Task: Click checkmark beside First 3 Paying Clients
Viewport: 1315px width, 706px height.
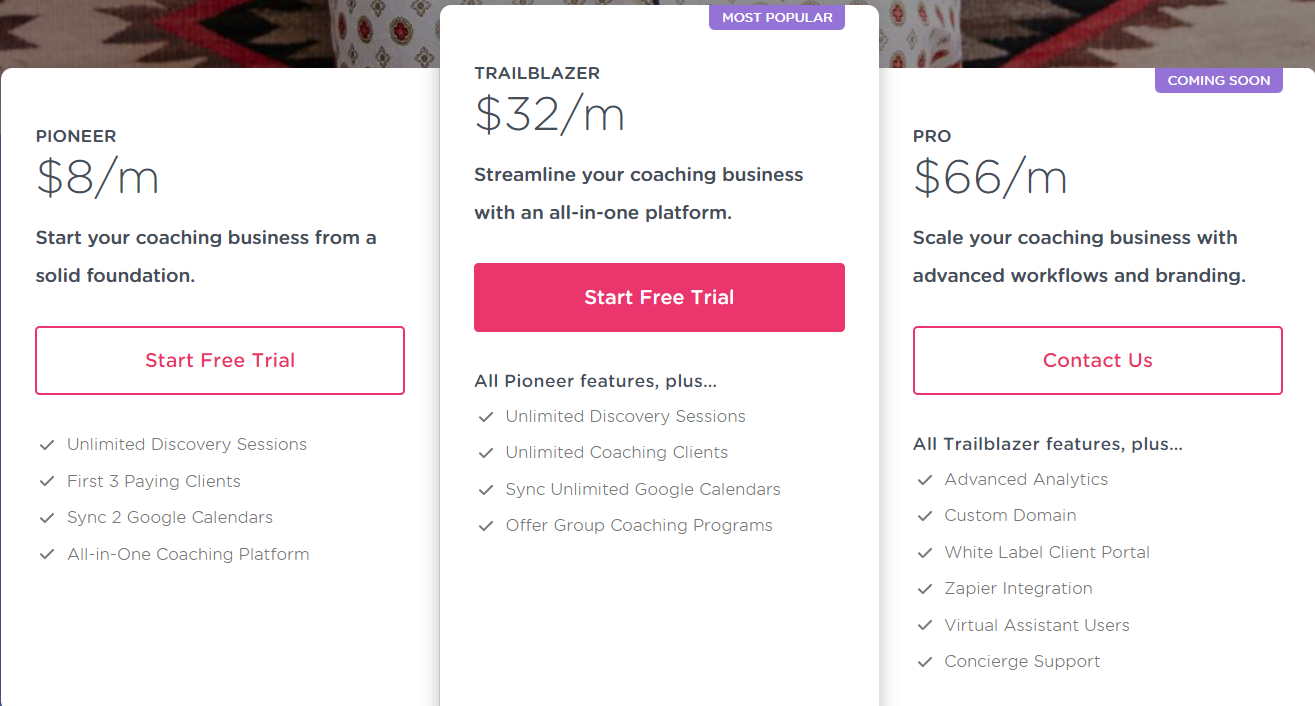Action: tap(46, 481)
